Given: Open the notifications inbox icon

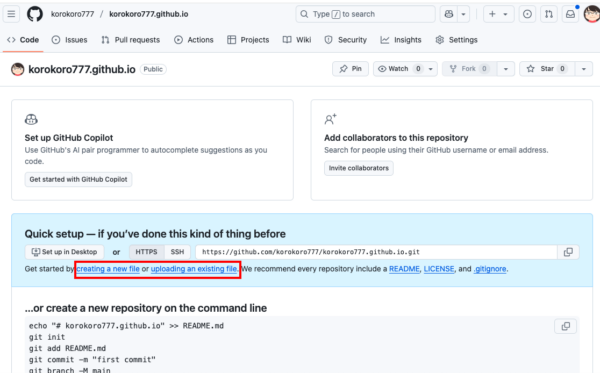Looking at the screenshot, I should click(x=570, y=14).
